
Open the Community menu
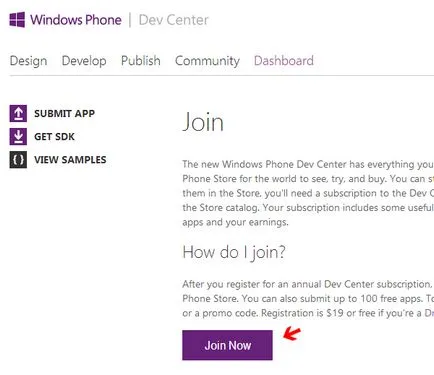point(207,61)
